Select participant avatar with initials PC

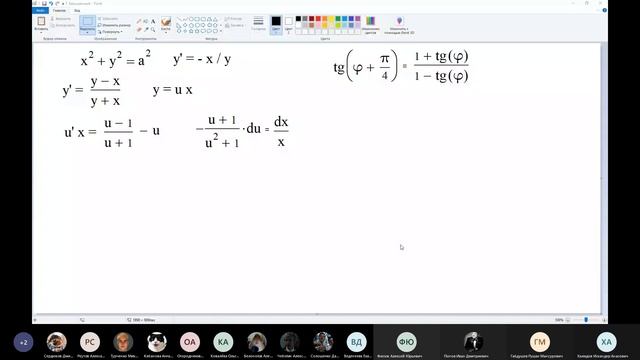click(x=90, y=342)
